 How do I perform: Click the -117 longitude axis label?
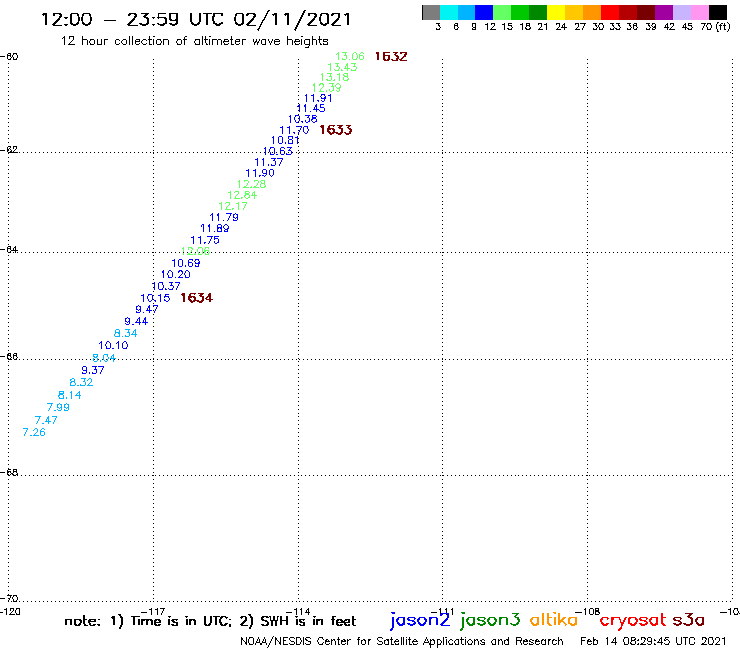coord(153,611)
